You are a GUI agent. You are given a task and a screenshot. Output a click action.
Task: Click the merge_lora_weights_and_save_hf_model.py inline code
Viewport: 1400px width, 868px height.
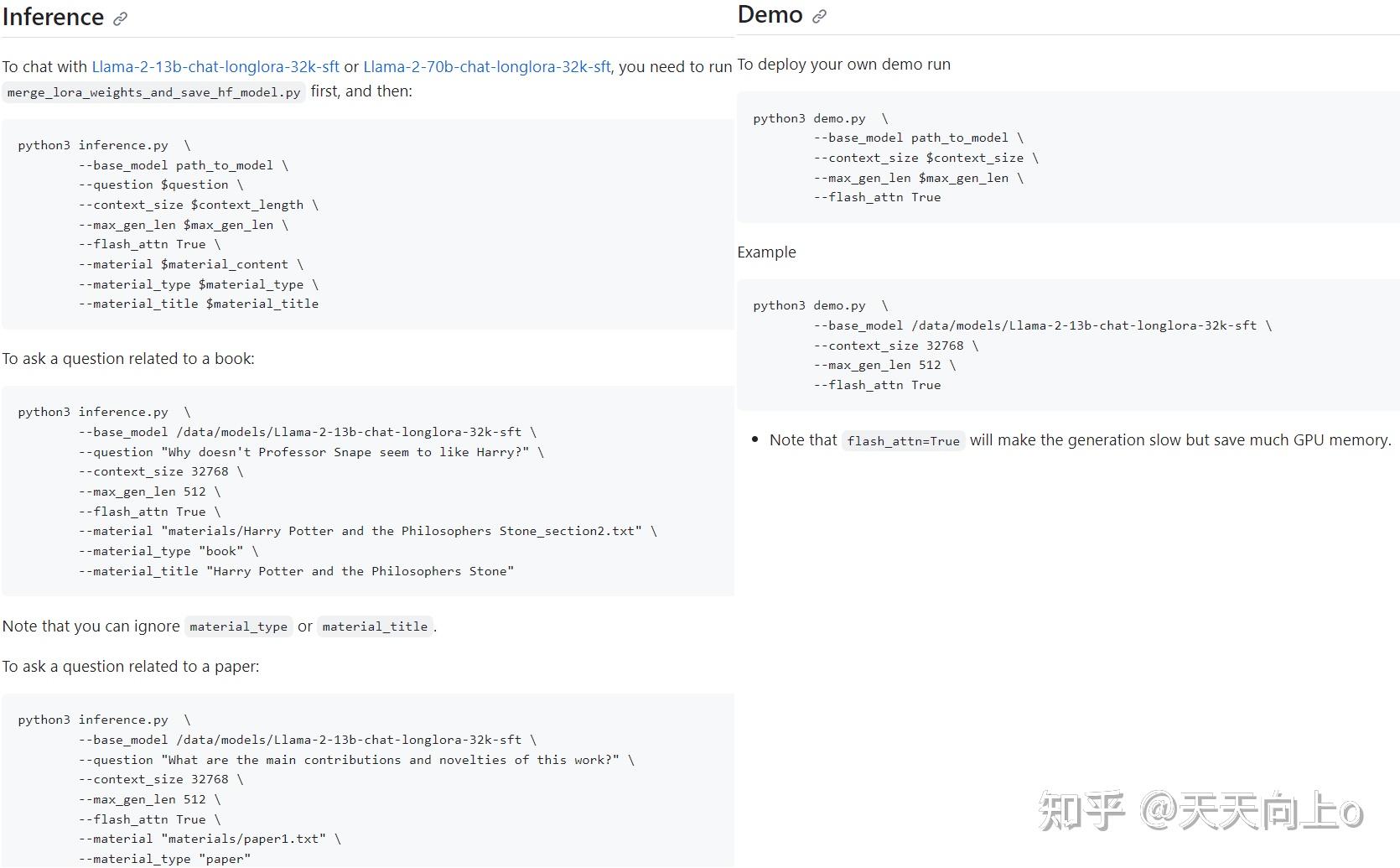pos(153,92)
